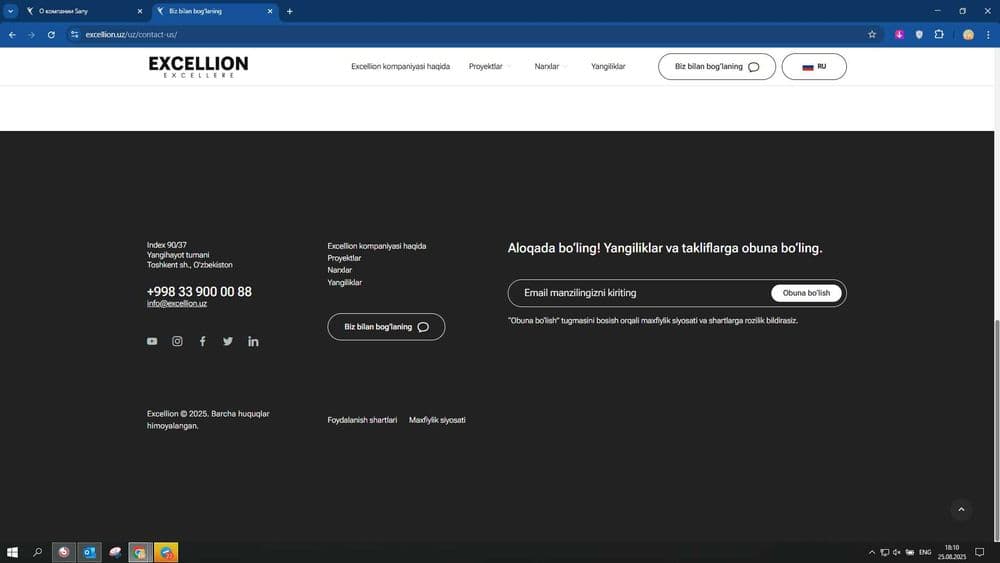Click the volume icon in system tray
The image size is (1000, 563).
(x=897, y=552)
